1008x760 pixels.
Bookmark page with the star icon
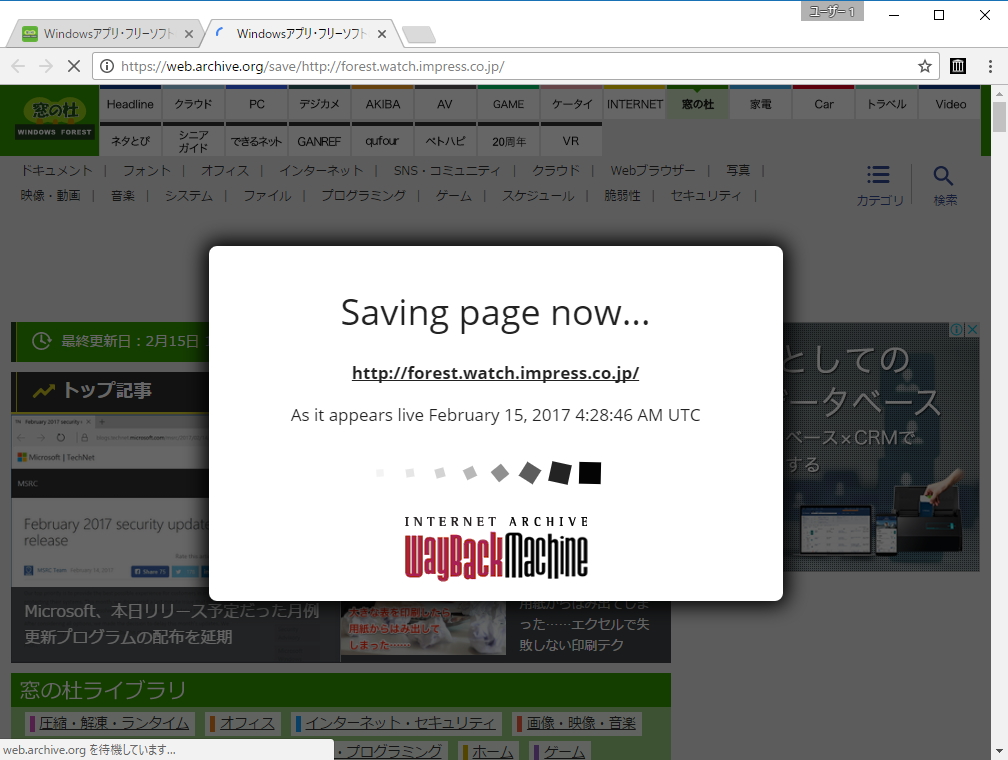(924, 66)
